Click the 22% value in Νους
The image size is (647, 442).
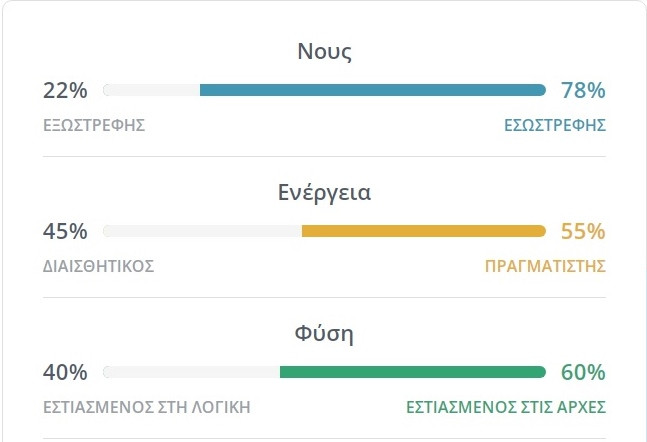coord(65,90)
